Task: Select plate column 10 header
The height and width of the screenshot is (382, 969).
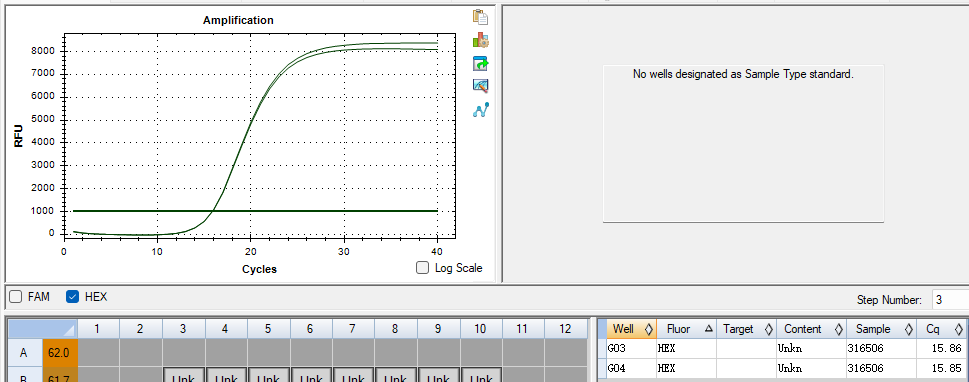Action: point(480,329)
